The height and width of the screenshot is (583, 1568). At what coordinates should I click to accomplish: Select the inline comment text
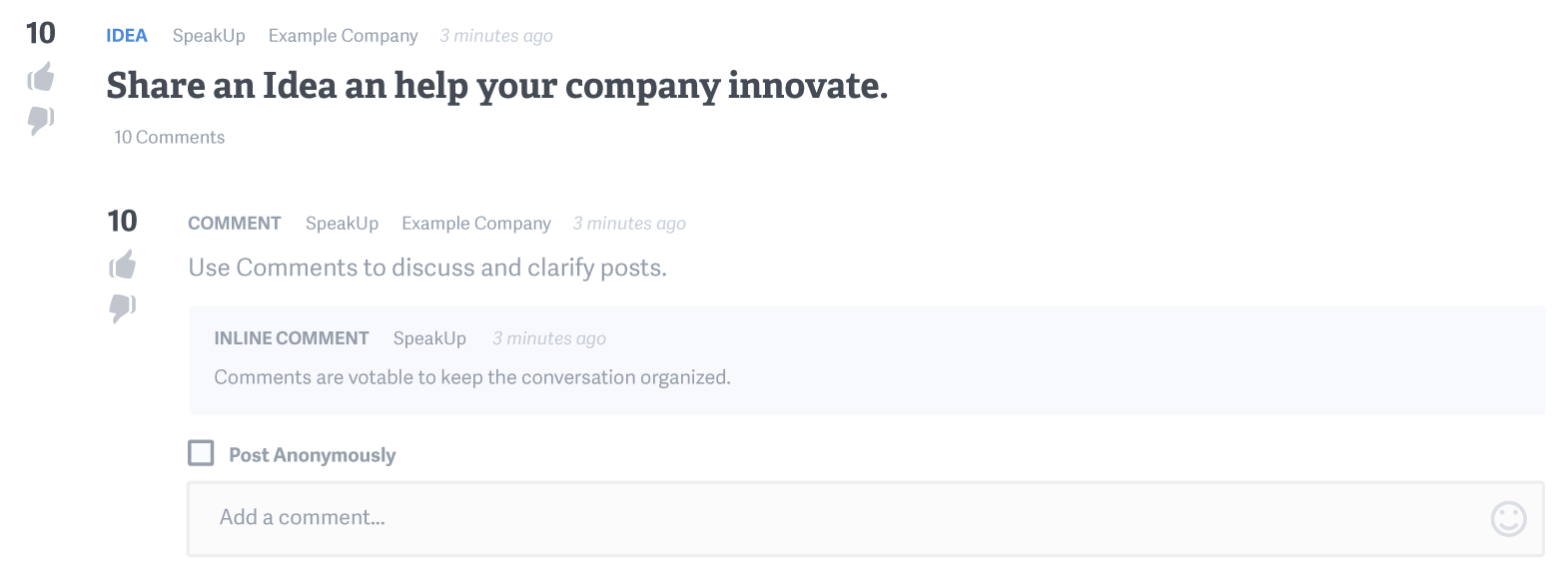[472, 377]
